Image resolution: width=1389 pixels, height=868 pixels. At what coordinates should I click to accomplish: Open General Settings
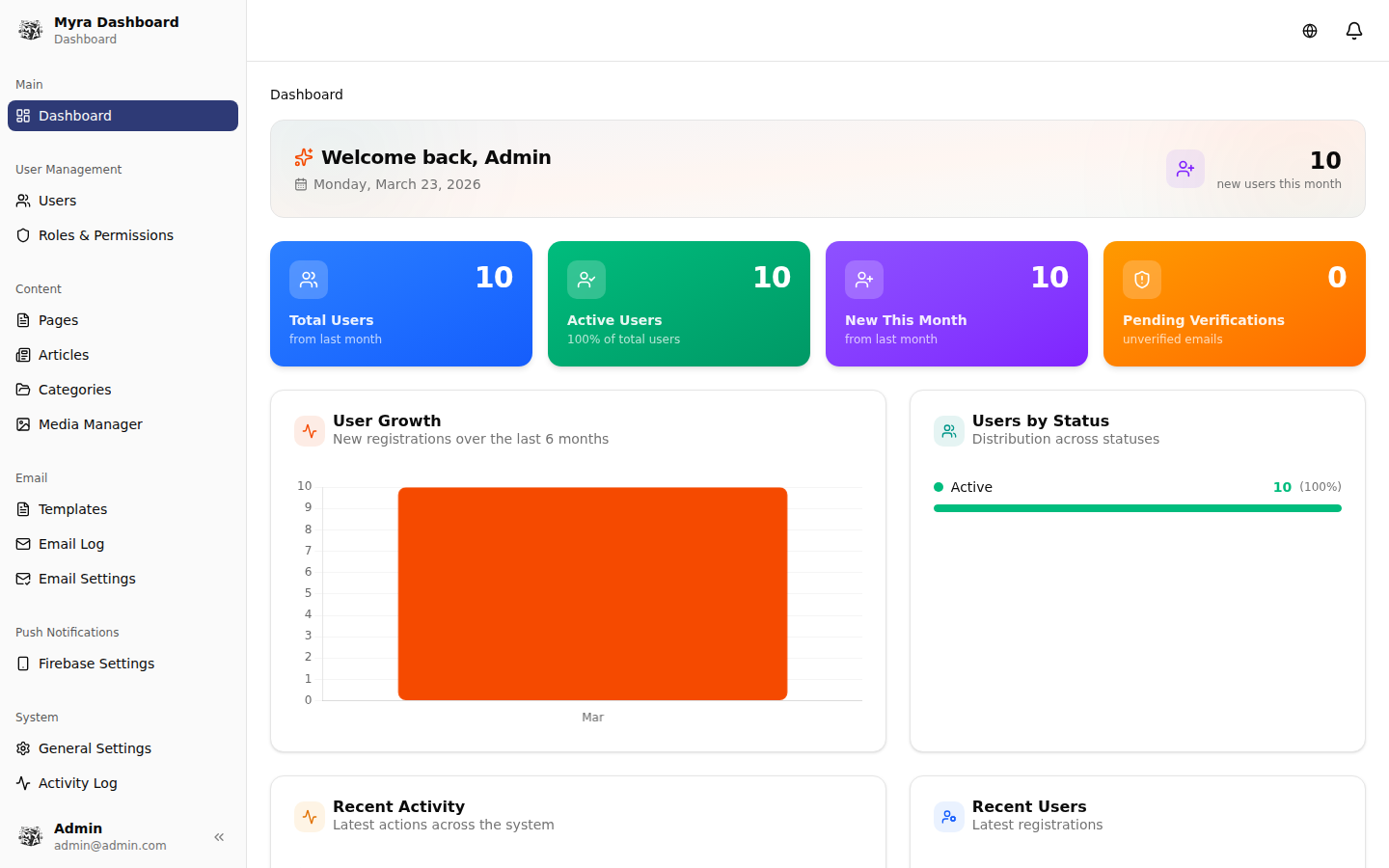point(123,748)
